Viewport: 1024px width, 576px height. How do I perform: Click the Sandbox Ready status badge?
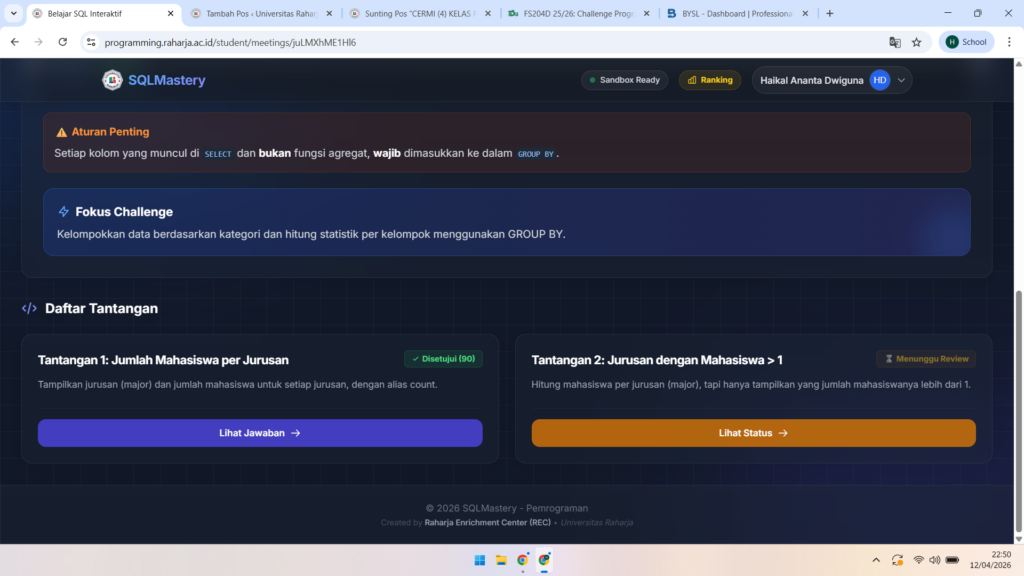point(624,80)
